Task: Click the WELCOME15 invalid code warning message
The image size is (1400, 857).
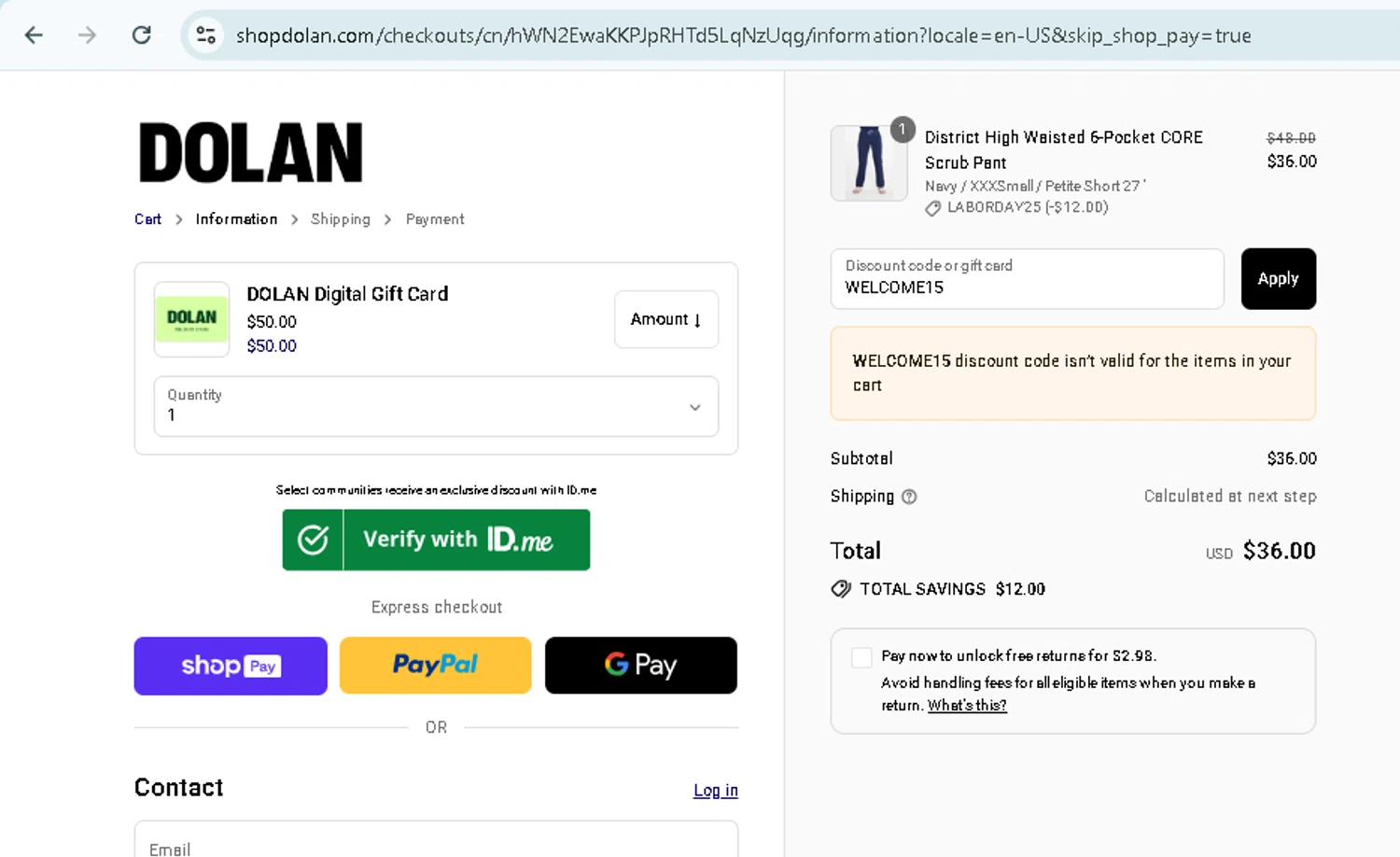Action: (1073, 373)
